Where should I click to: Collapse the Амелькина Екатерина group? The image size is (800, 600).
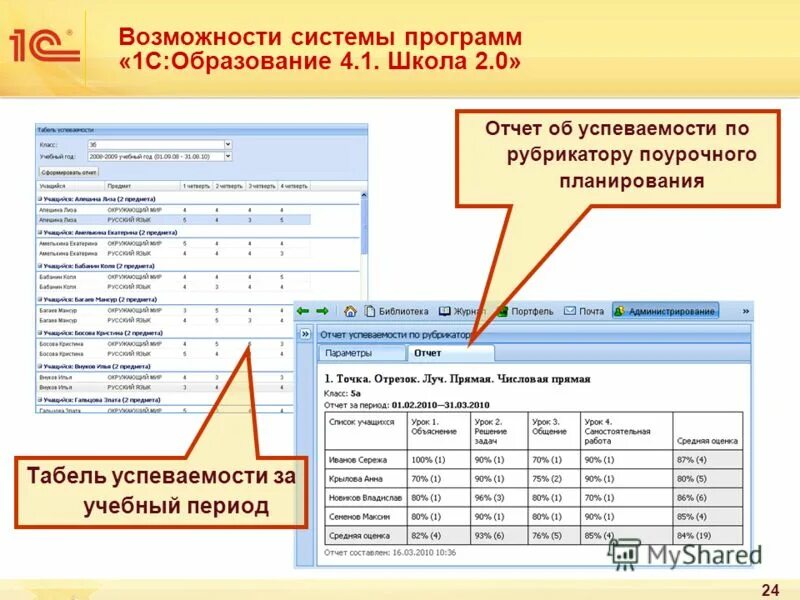(x=40, y=233)
